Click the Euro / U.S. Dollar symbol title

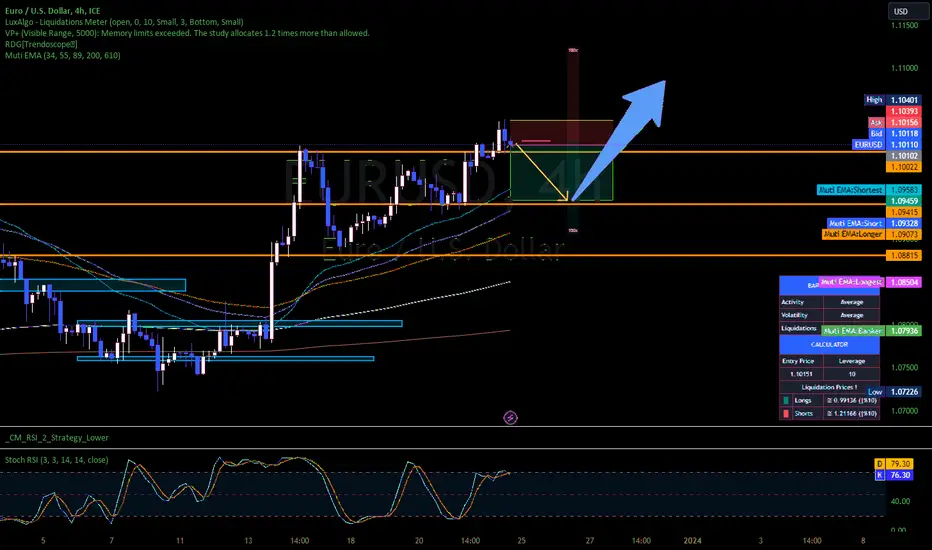[x=52, y=11]
